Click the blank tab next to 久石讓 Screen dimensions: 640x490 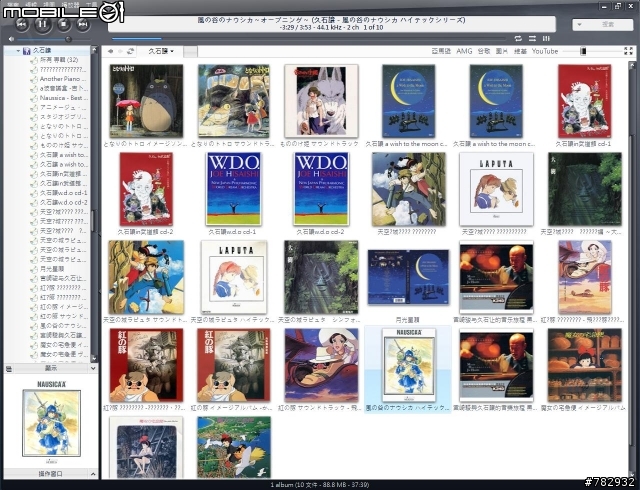click(190, 51)
